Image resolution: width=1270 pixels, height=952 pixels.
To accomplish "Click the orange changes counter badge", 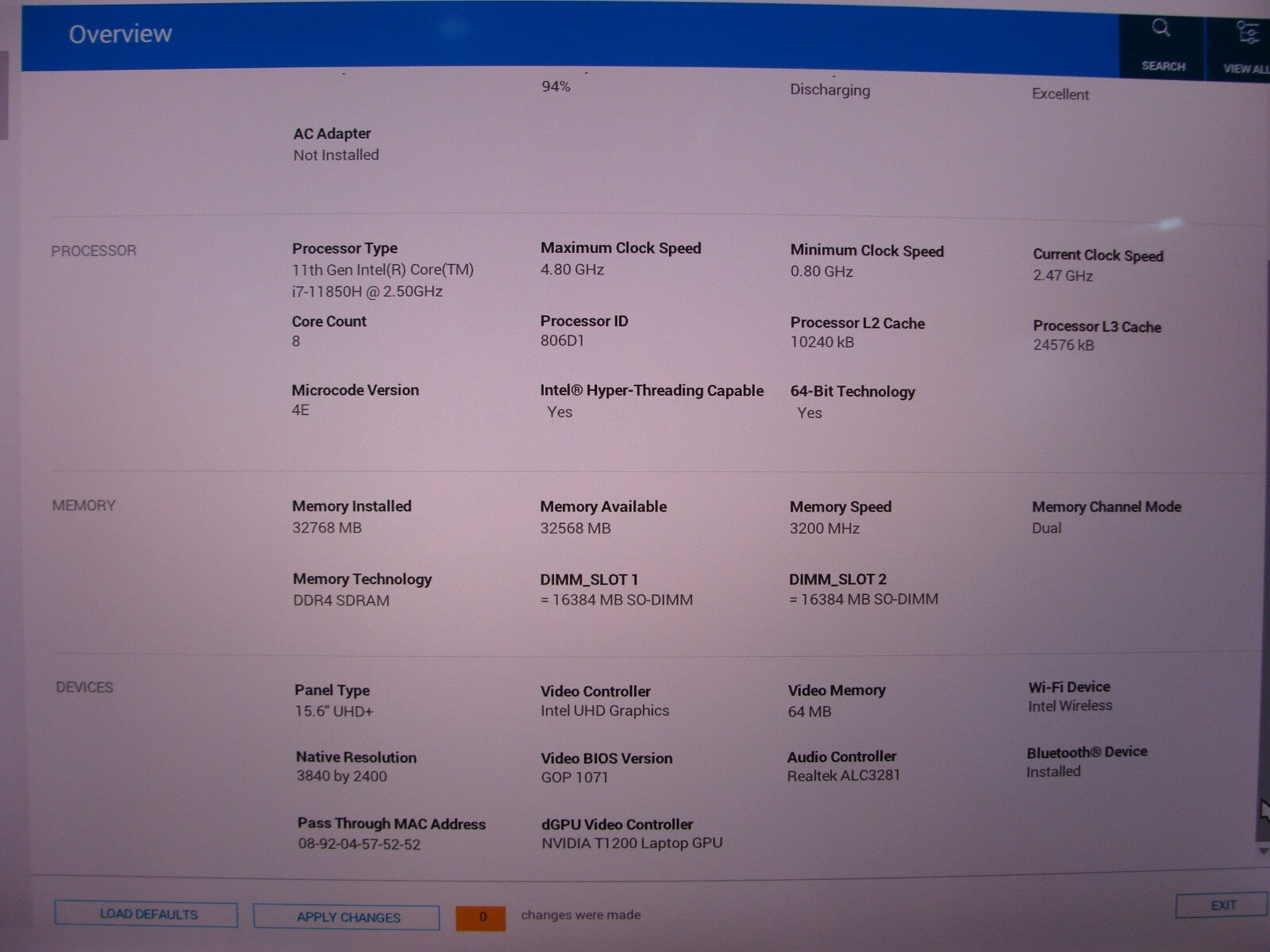I will [481, 917].
